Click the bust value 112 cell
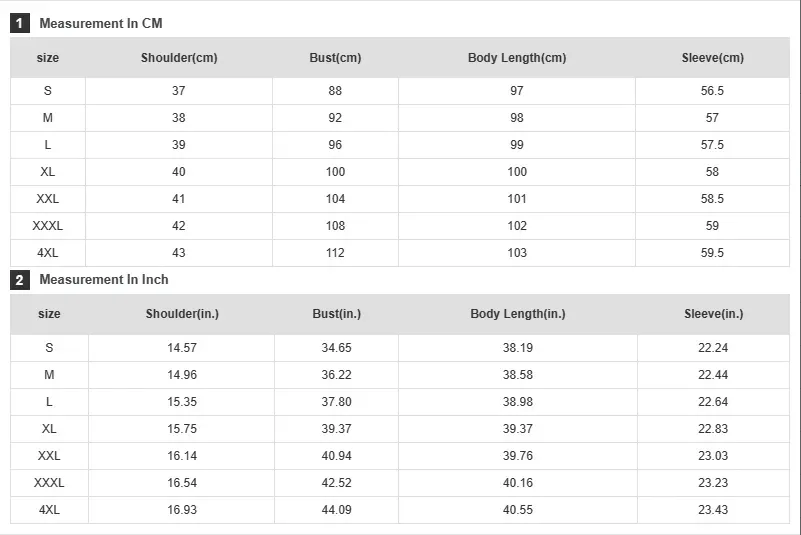 335,253
